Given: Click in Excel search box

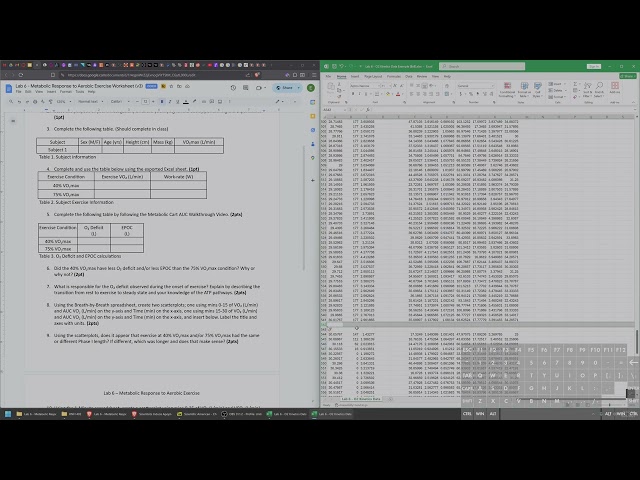Looking at the screenshot, I should 482,66.
